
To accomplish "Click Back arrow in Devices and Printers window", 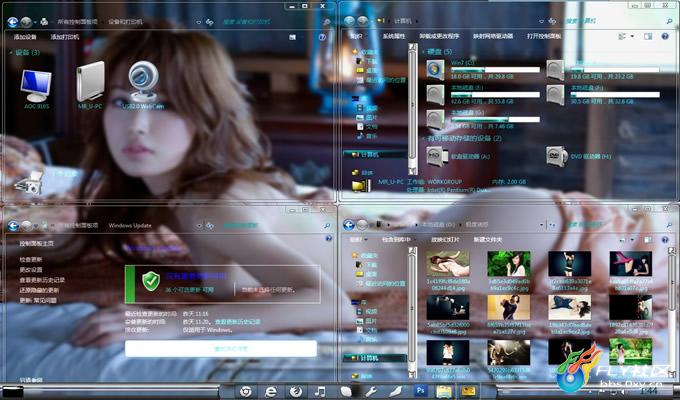I will point(13,22).
